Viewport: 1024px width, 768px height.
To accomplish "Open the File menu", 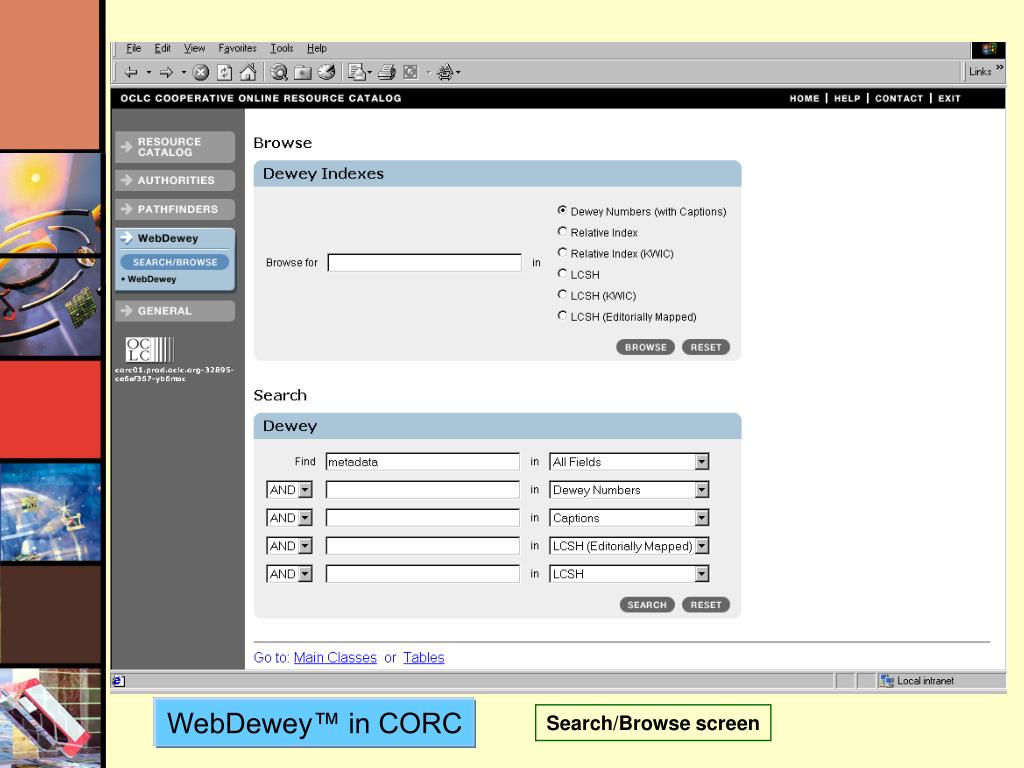I will [133, 48].
